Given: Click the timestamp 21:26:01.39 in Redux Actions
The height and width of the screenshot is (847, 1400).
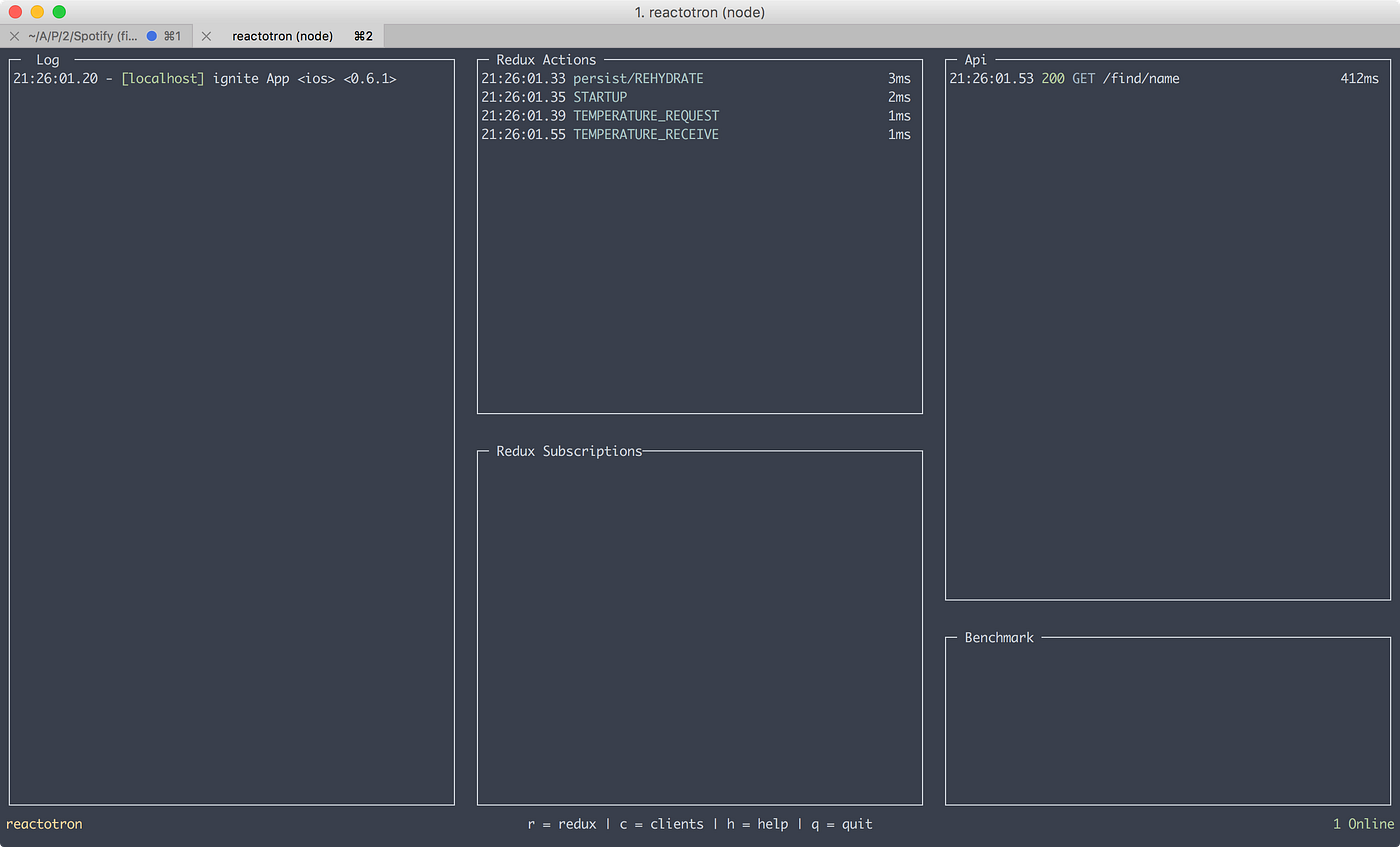Looking at the screenshot, I should pos(523,116).
